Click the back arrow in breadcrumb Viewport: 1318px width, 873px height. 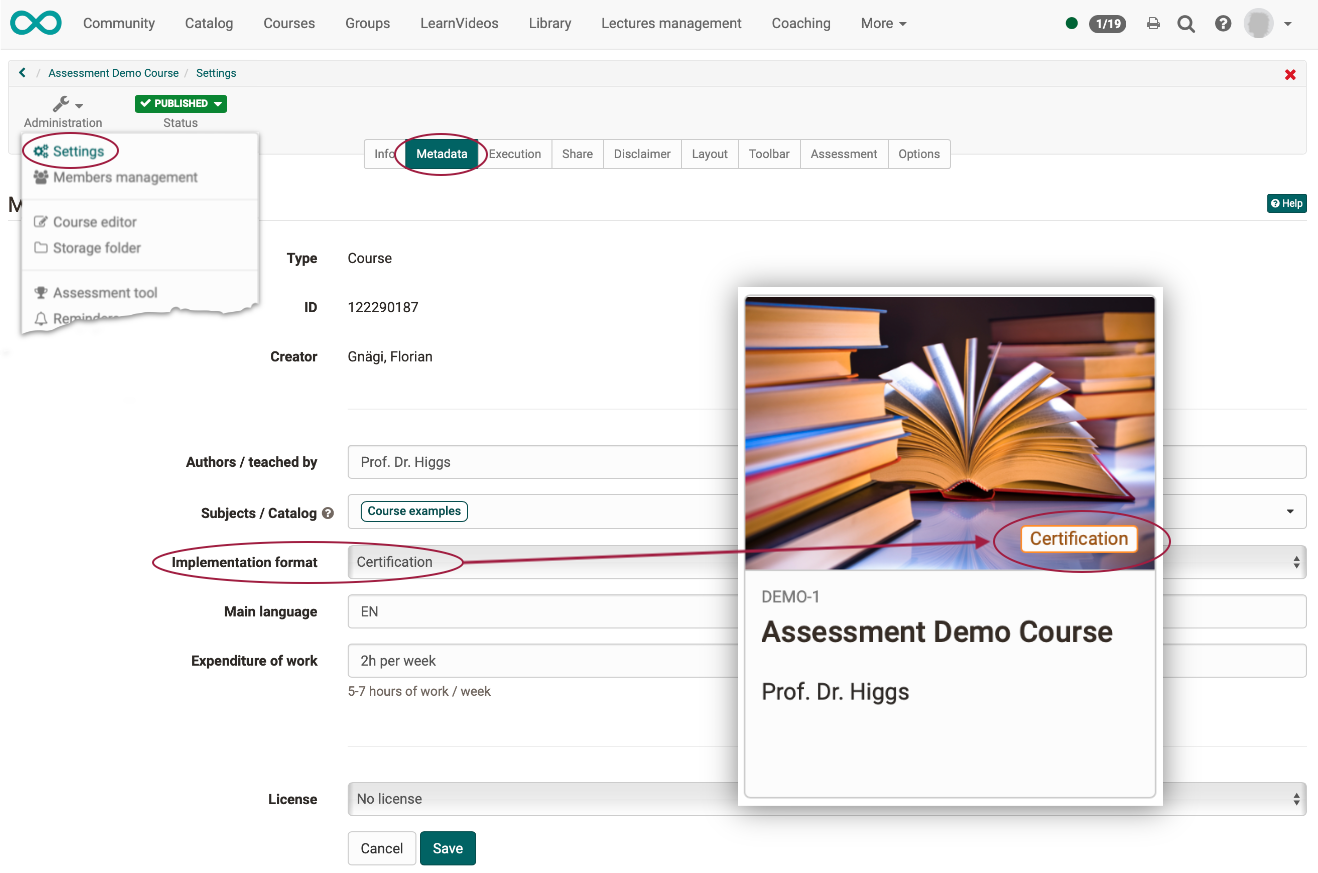click(22, 73)
